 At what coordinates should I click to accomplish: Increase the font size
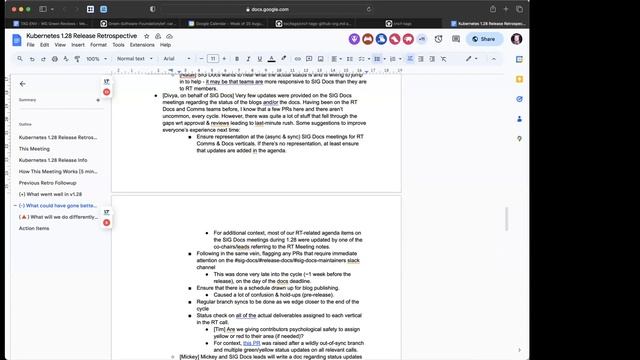(224, 59)
